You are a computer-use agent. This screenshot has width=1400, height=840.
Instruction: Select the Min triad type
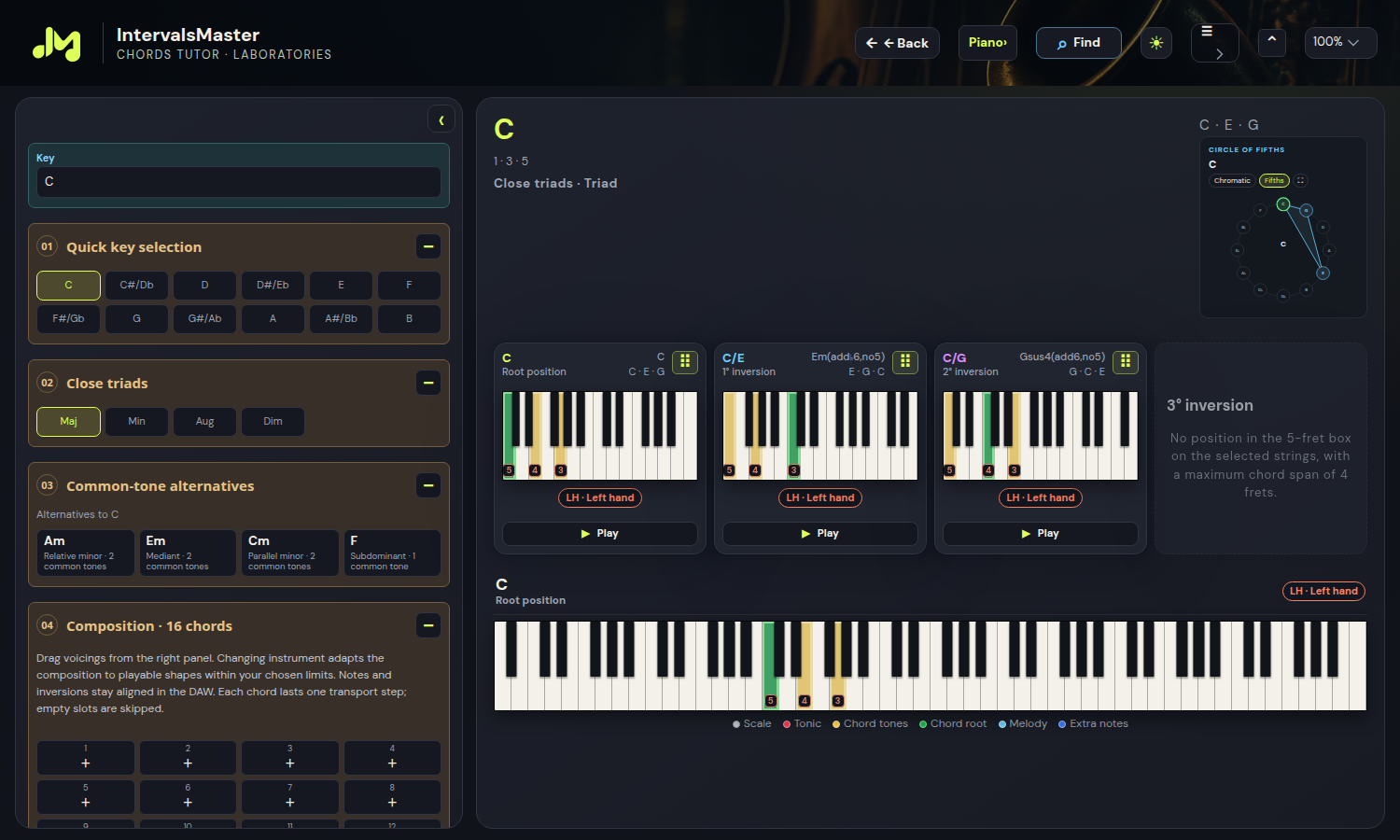[136, 421]
